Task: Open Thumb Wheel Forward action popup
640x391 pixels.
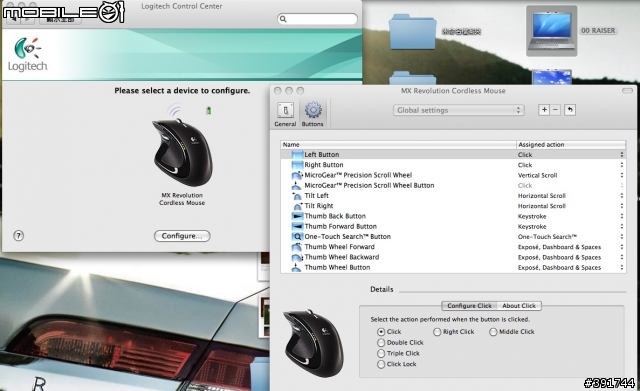Action: tap(622, 247)
